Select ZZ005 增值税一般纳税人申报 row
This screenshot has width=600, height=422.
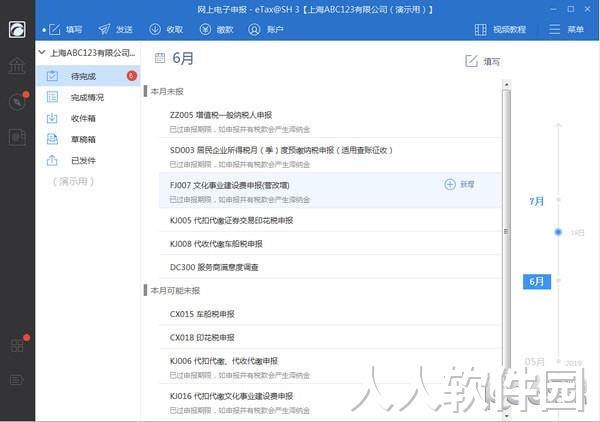330,121
